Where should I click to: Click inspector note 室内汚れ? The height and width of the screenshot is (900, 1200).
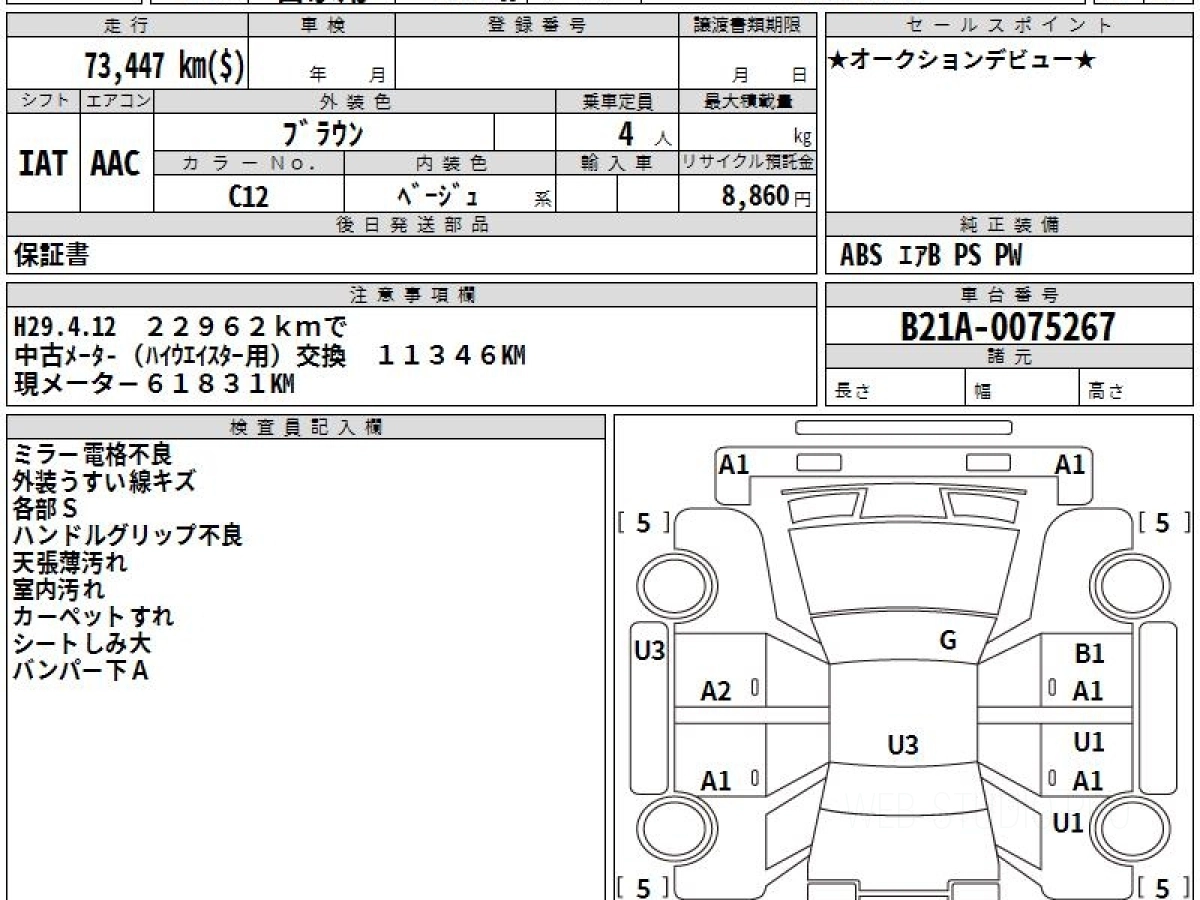click(x=58, y=590)
